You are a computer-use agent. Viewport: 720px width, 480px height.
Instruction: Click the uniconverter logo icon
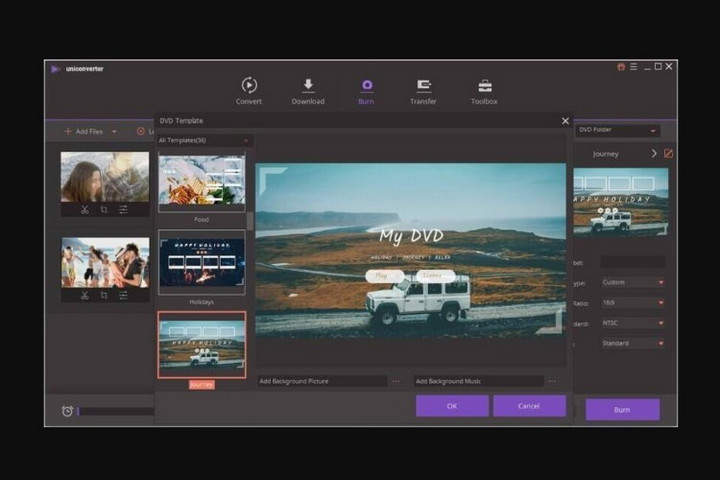(55, 69)
